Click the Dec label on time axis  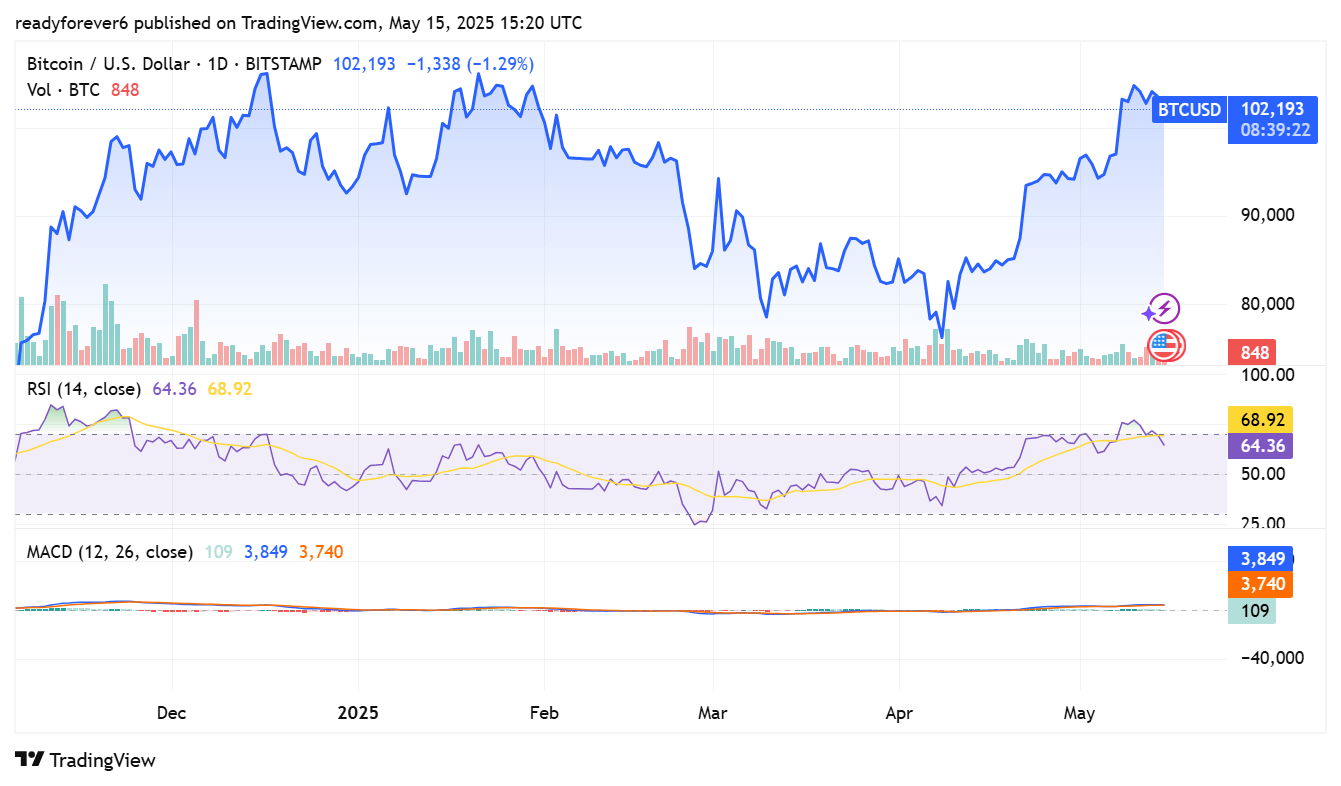point(172,713)
